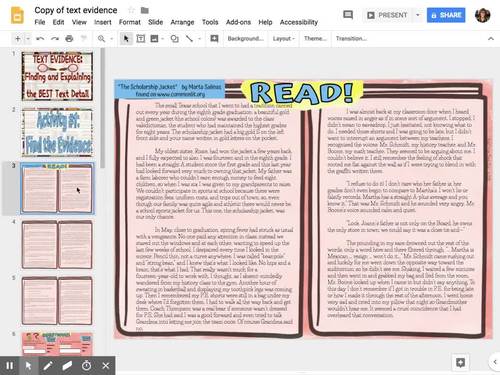Expand the new slide layout dropdown arrow

[x=28, y=39]
